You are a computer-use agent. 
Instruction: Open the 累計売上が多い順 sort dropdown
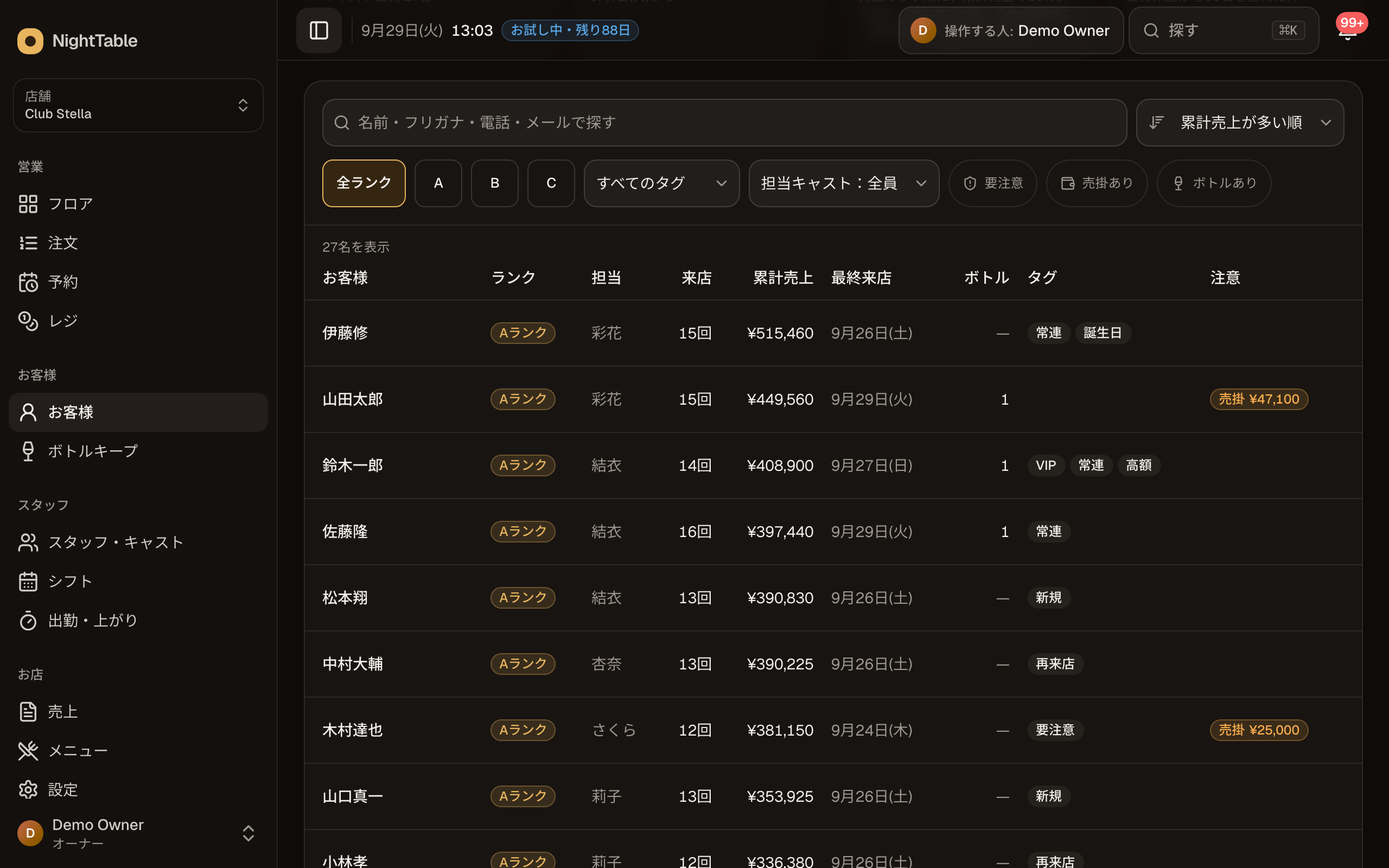click(x=1240, y=123)
